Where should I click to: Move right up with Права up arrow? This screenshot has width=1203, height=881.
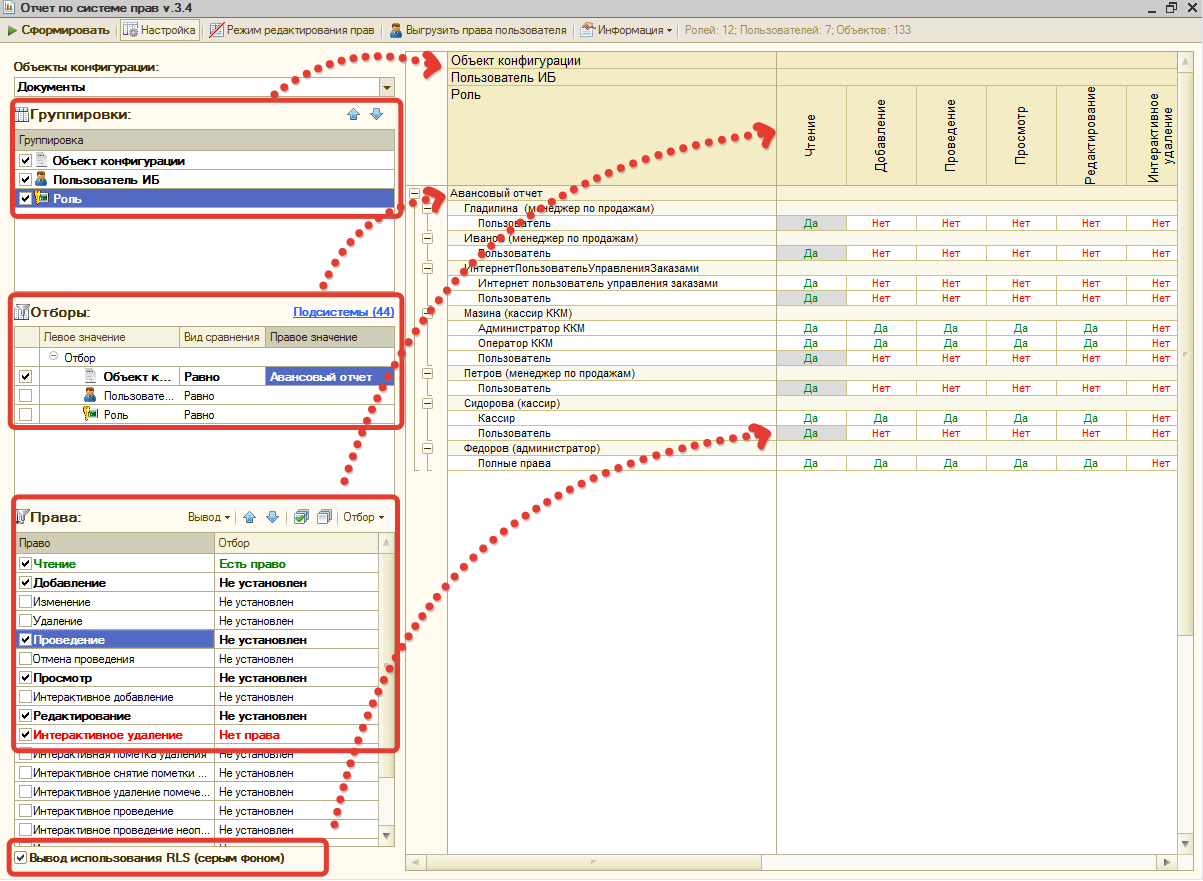tap(249, 517)
